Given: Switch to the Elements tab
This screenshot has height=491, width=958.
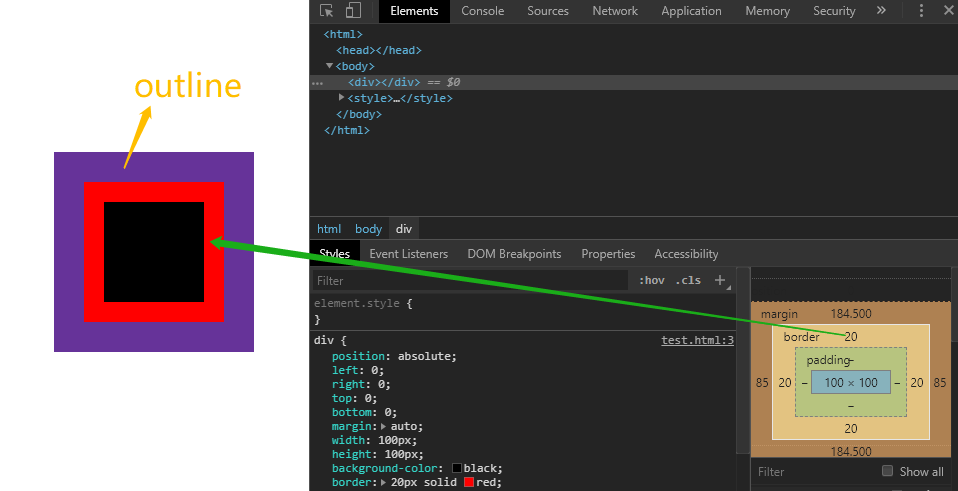Looking at the screenshot, I should 414,11.
